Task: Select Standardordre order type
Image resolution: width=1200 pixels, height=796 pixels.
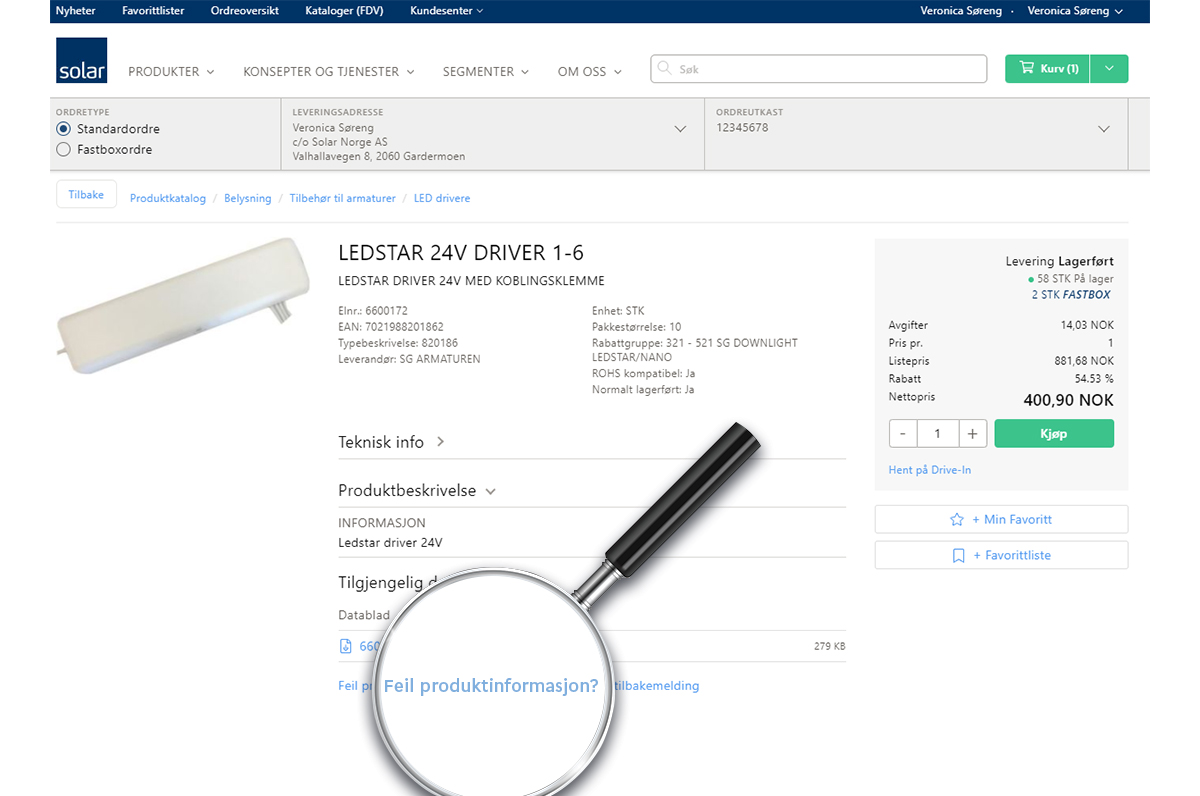Action: click(x=64, y=129)
